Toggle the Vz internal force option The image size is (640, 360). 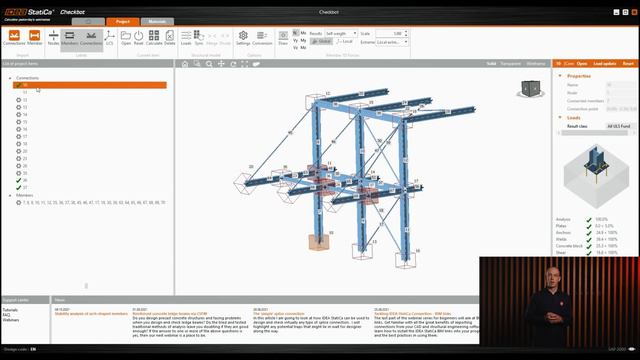tap(296, 48)
